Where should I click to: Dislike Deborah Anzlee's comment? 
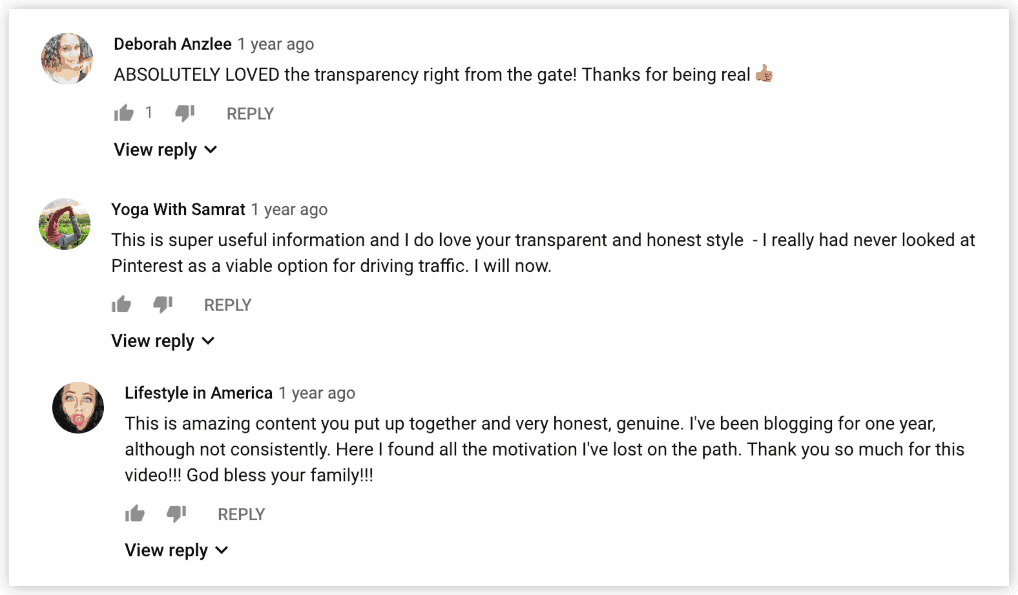click(184, 112)
